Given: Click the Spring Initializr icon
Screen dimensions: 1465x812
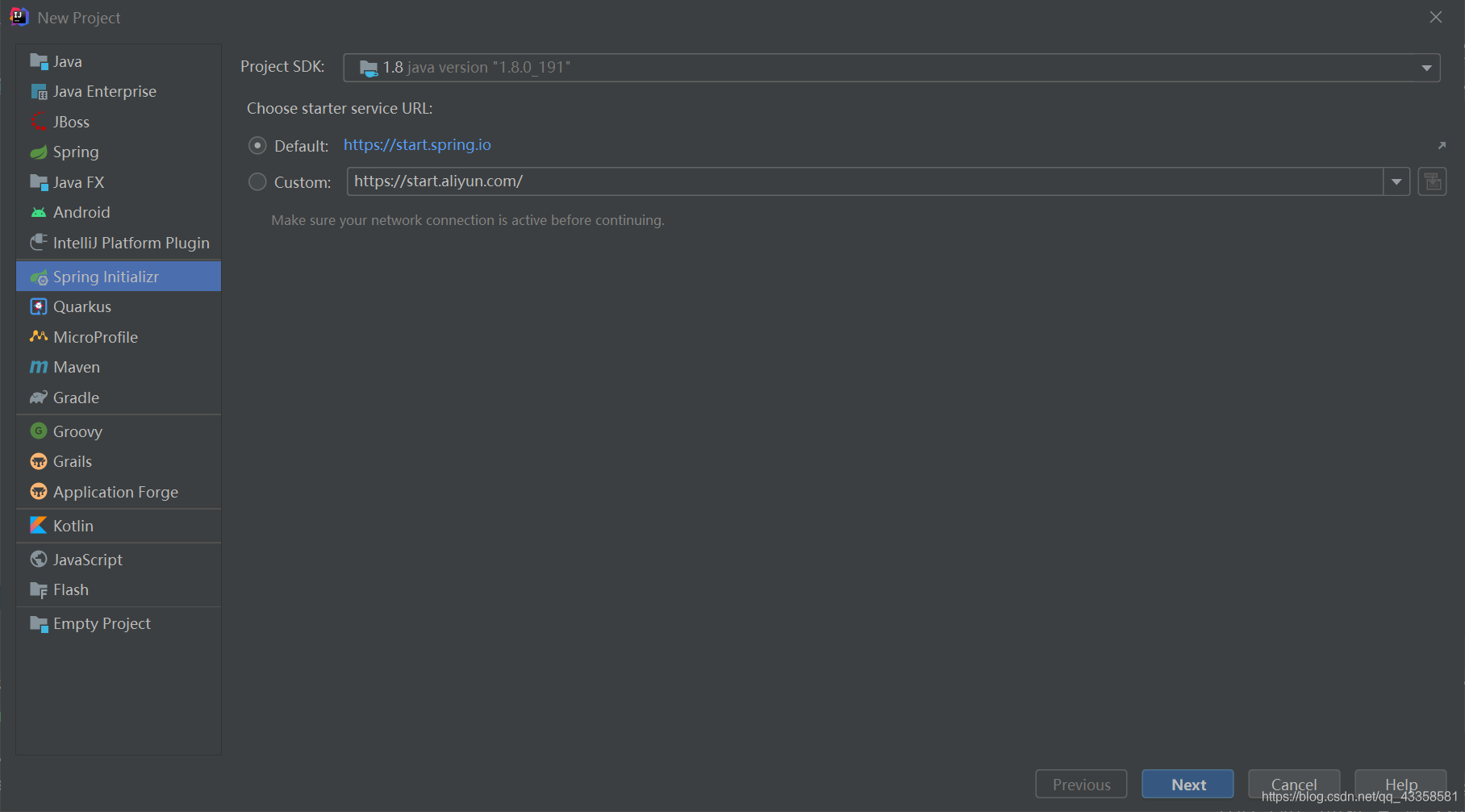Looking at the screenshot, I should [x=39, y=277].
